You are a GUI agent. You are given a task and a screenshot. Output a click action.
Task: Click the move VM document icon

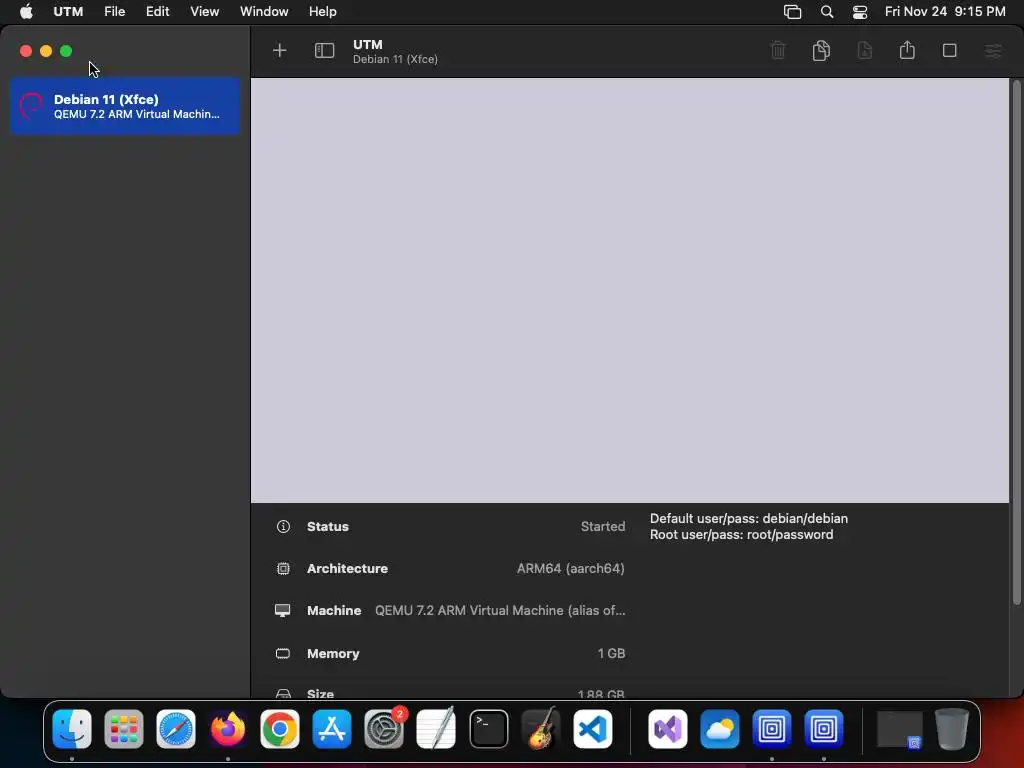tap(865, 50)
